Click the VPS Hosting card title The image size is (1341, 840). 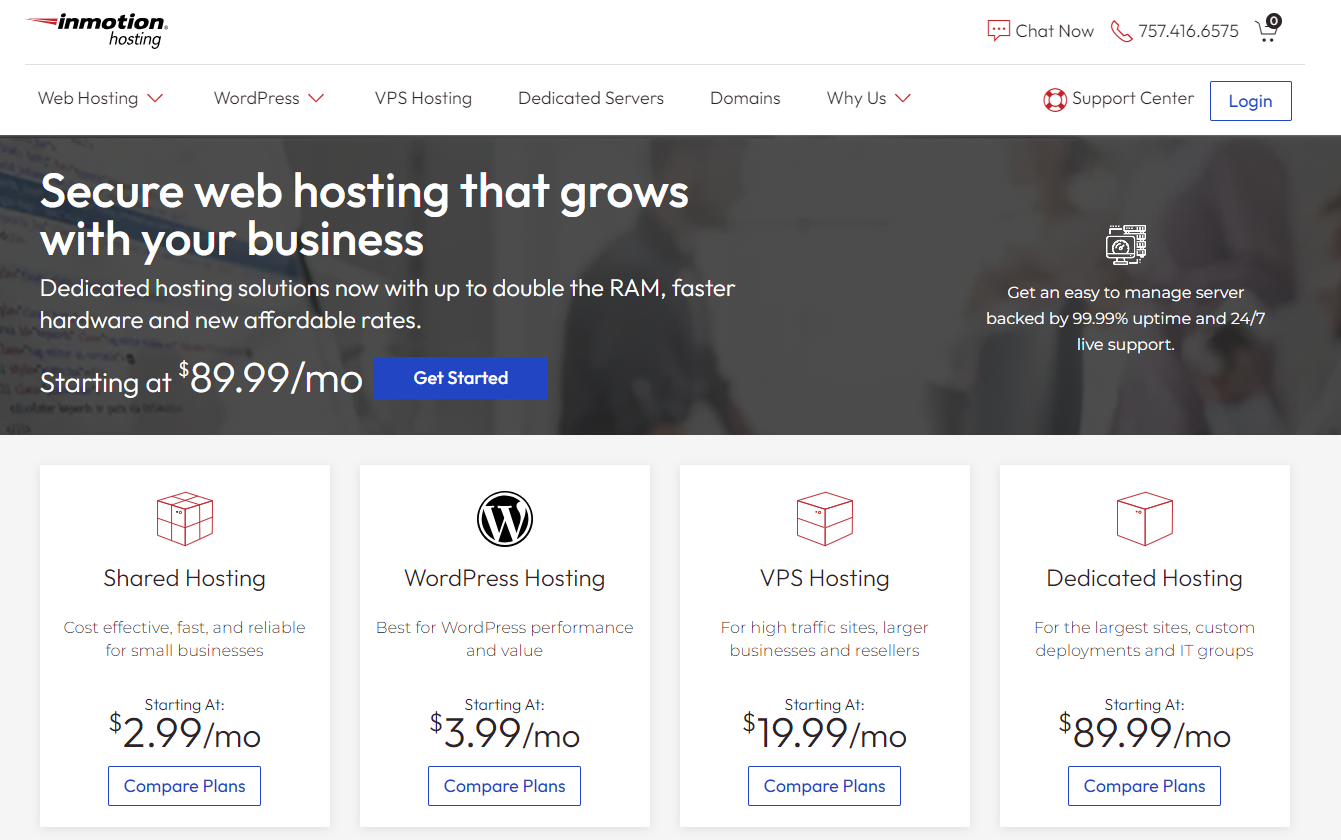coord(825,578)
